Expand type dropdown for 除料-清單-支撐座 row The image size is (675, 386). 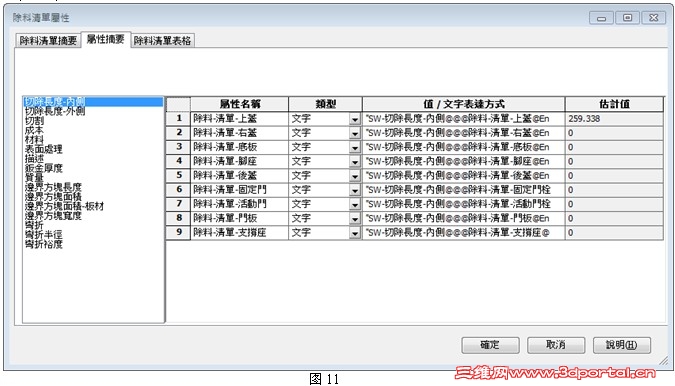pyautogui.click(x=355, y=233)
